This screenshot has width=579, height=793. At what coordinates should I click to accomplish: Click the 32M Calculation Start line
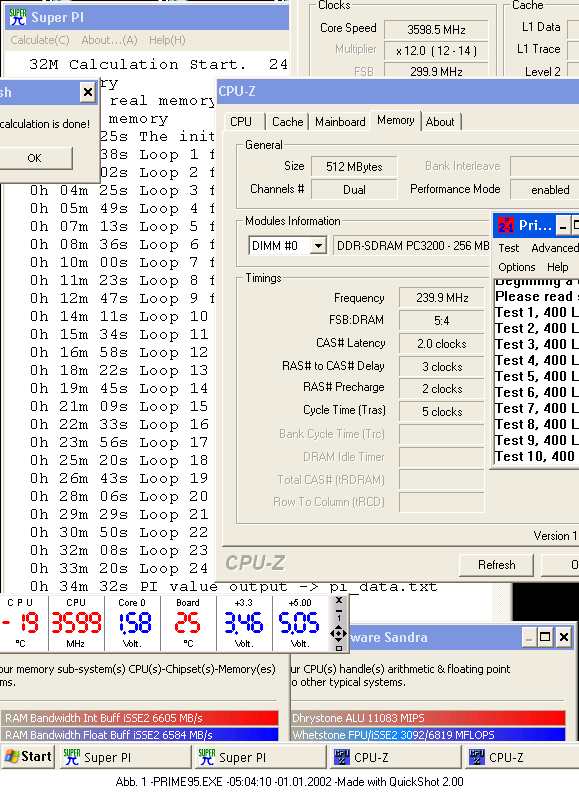point(158,64)
